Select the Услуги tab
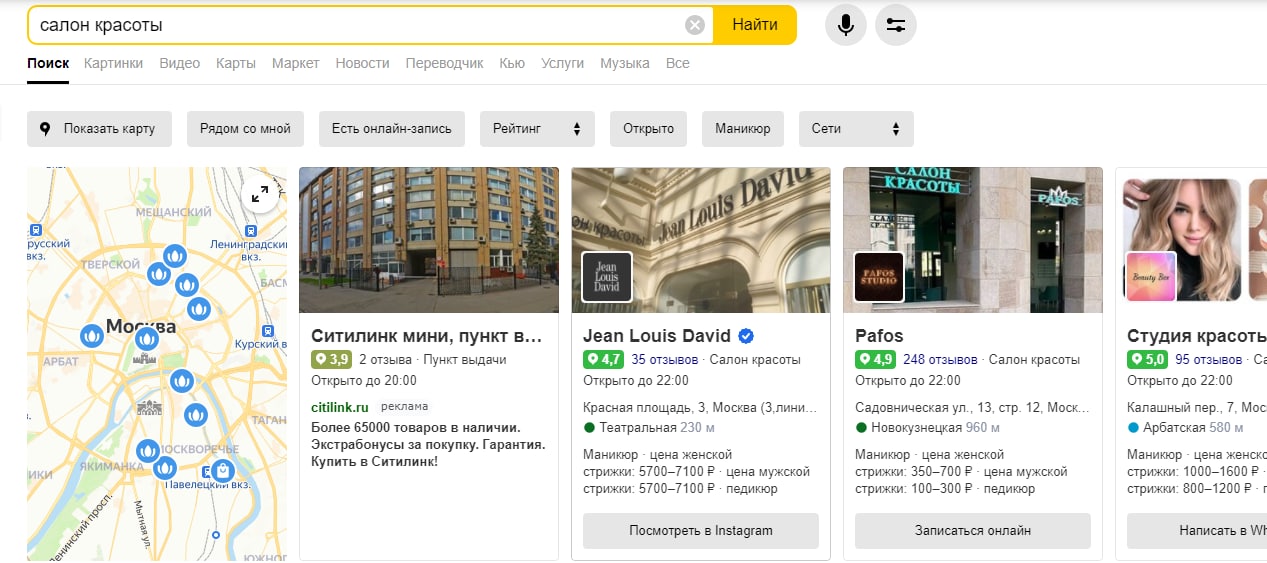This screenshot has height=563, width=1267. [x=563, y=63]
